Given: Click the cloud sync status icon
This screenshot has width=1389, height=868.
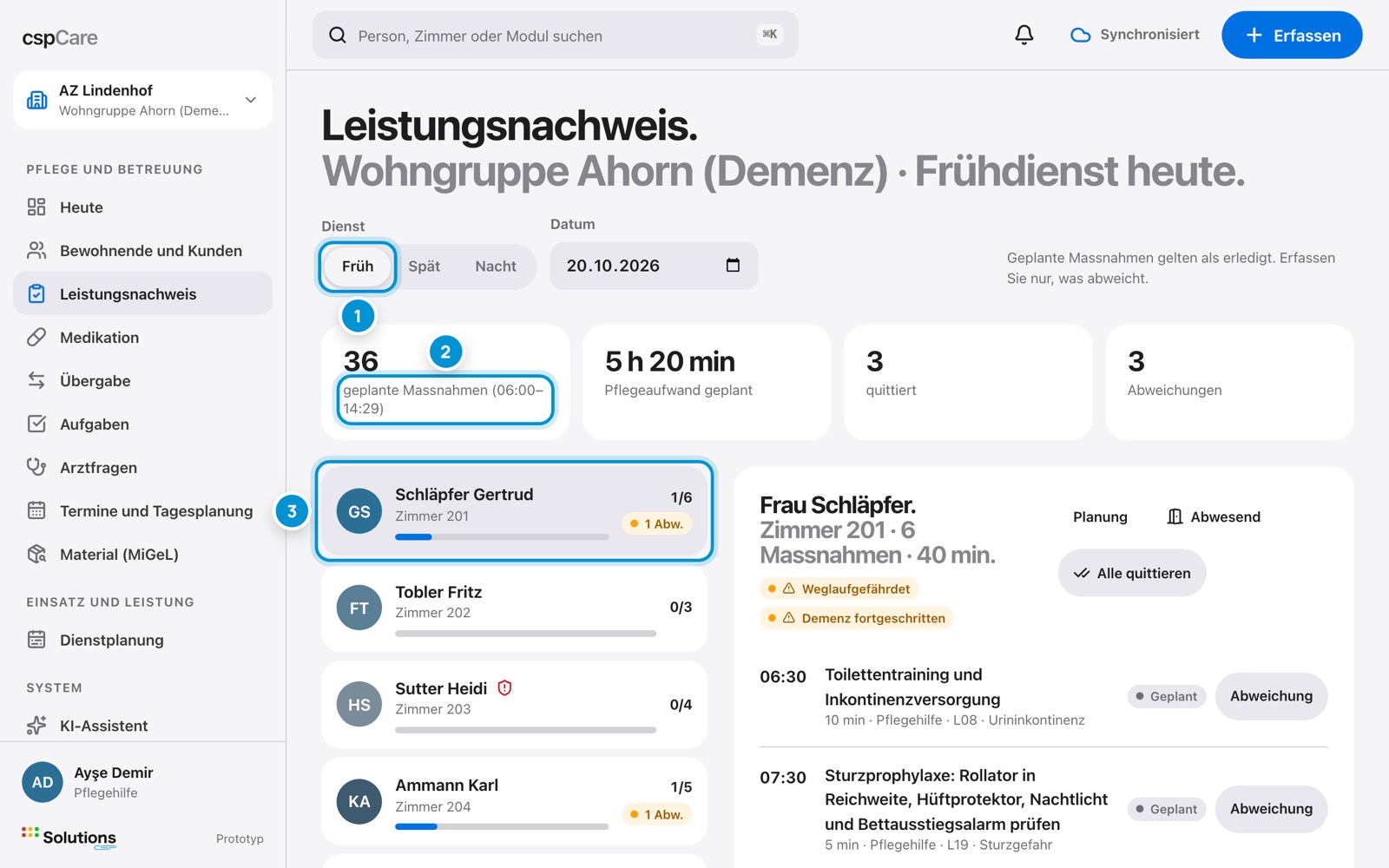Looking at the screenshot, I should point(1081,35).
